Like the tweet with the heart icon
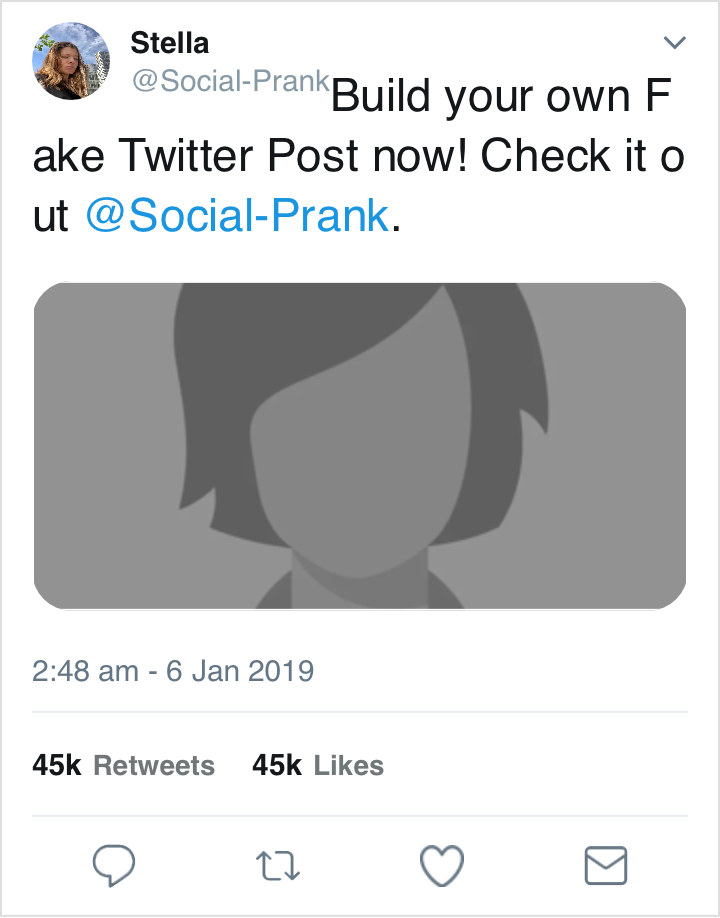 click(x=441, y=865)
